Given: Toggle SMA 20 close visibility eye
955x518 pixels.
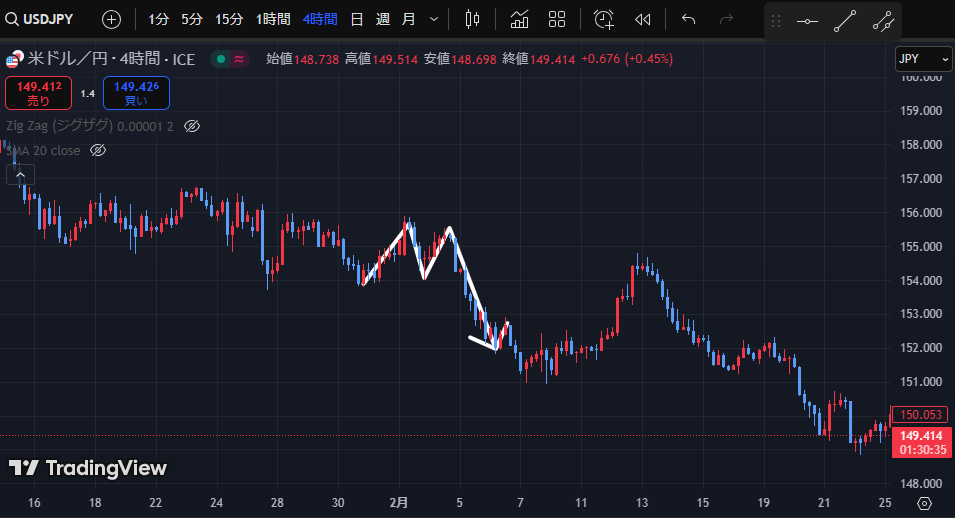Looking at the screenshot, I should point(98,150).
